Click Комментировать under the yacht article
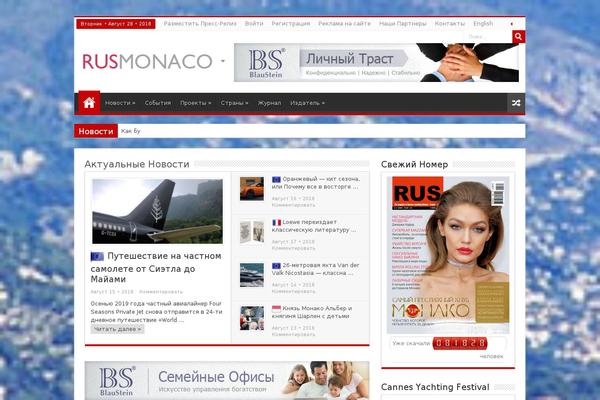 pyautogui.click(x=293, y=292)
